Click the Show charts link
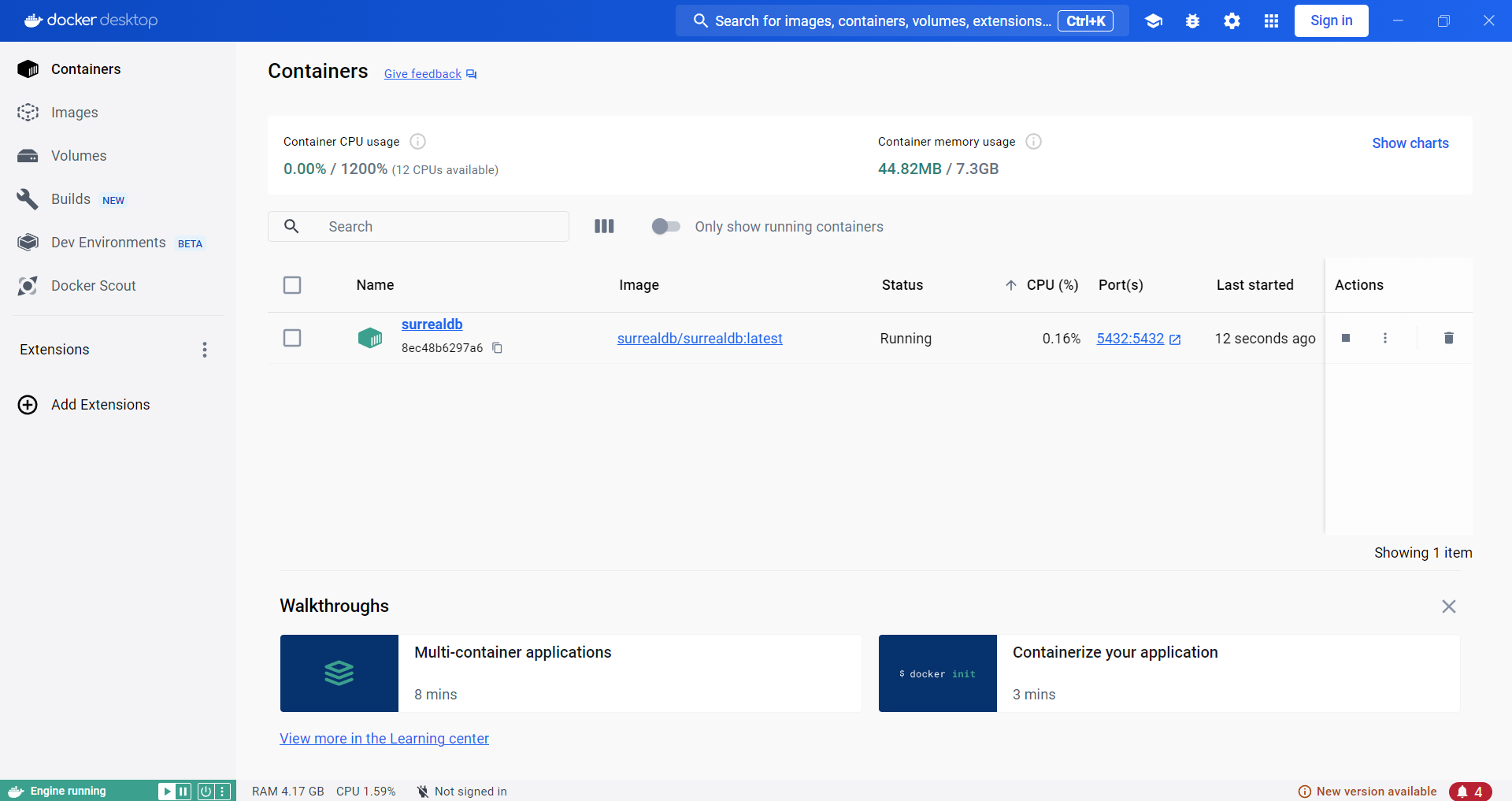This screenshot has width=1512, height=801. tap(1410, 143)
